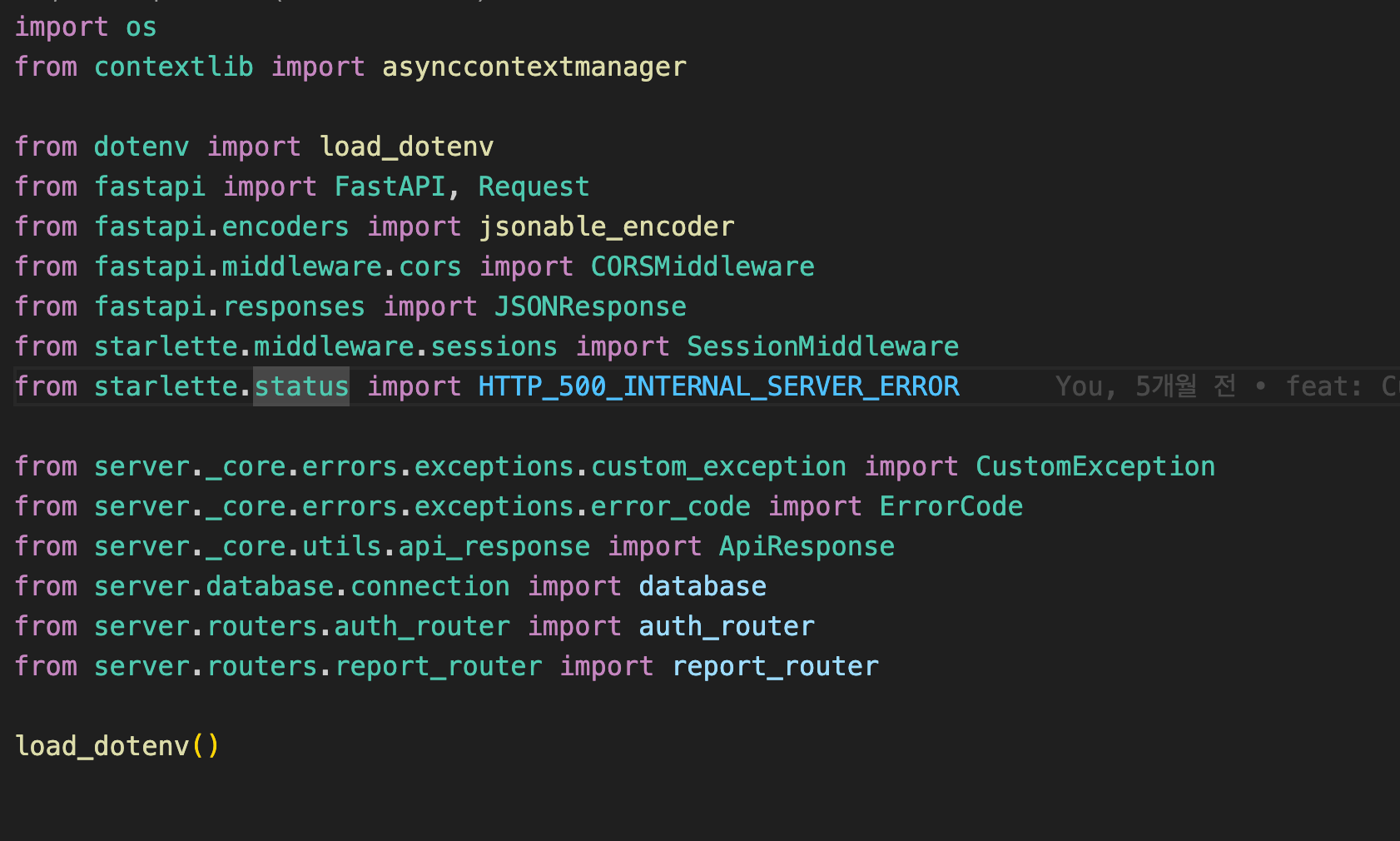Click HTTP_500_INTERNAL_SERVER_ERROR import symbol
1400x841 pixels.
(x=718, y=386)
